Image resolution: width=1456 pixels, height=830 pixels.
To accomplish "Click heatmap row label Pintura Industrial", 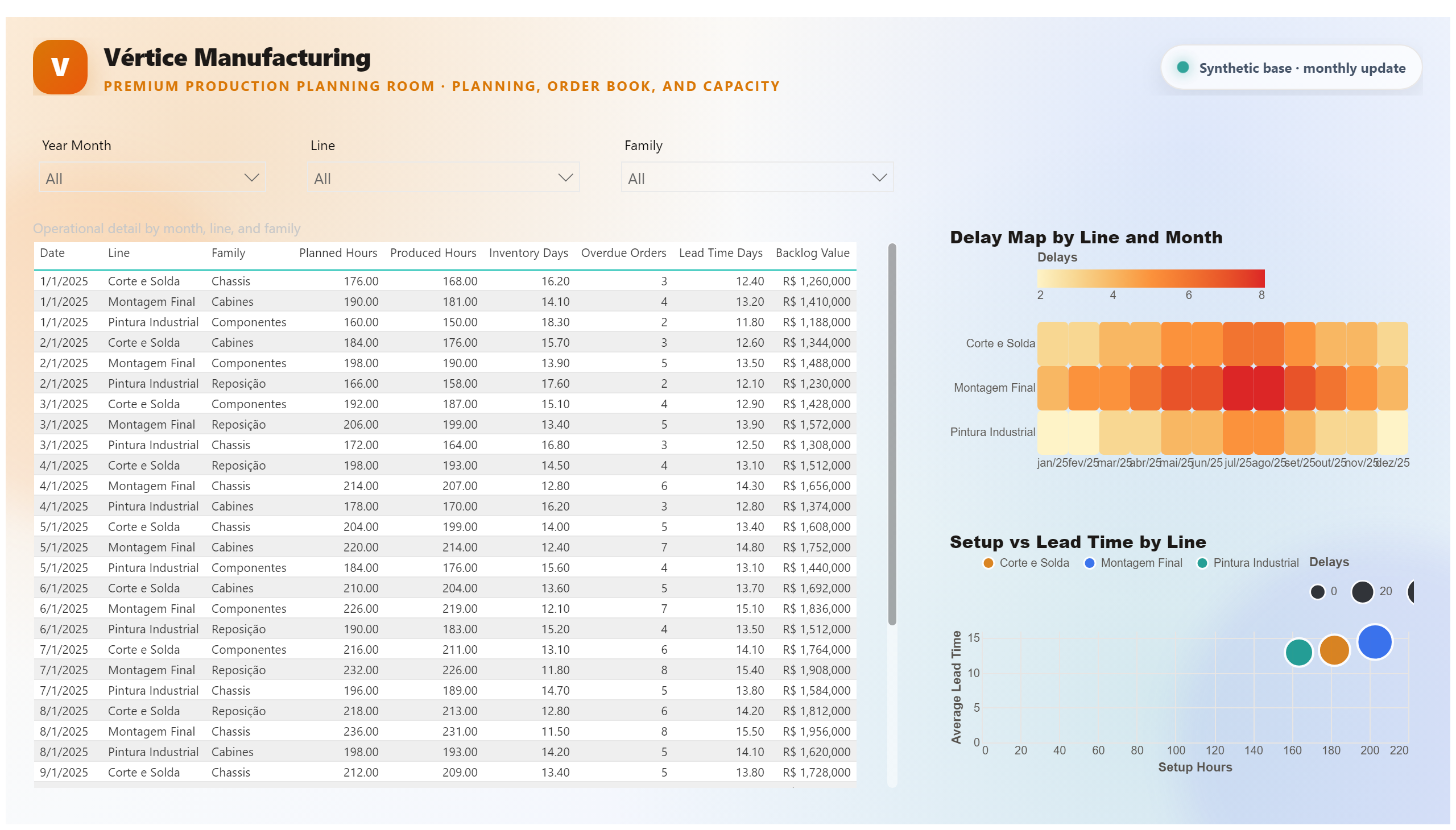I will coord(992,432).
